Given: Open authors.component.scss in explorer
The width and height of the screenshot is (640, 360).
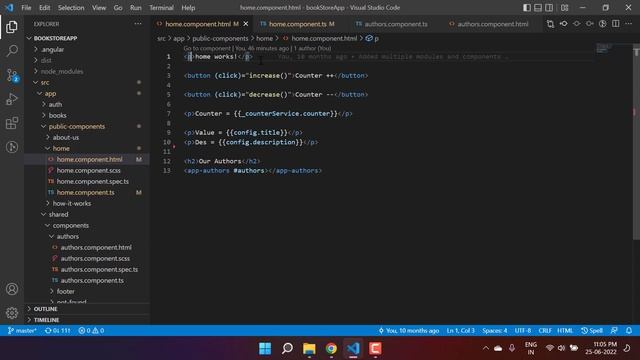Looking at the screenshot, I should pos(95,258).
